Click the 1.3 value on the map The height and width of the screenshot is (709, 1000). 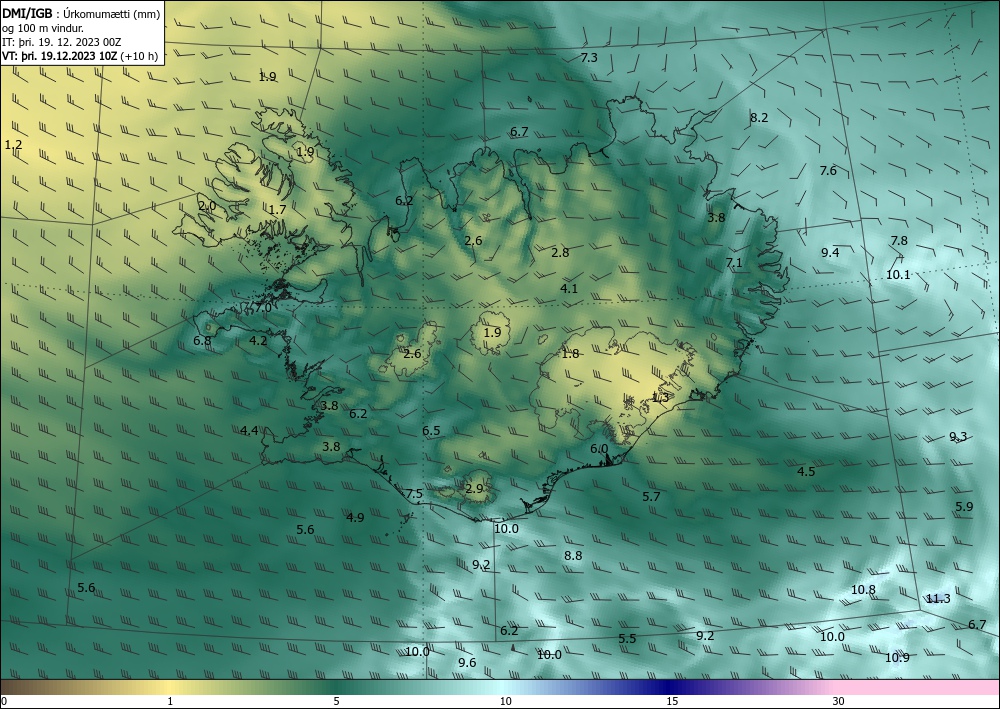click(x=660, y=397)
